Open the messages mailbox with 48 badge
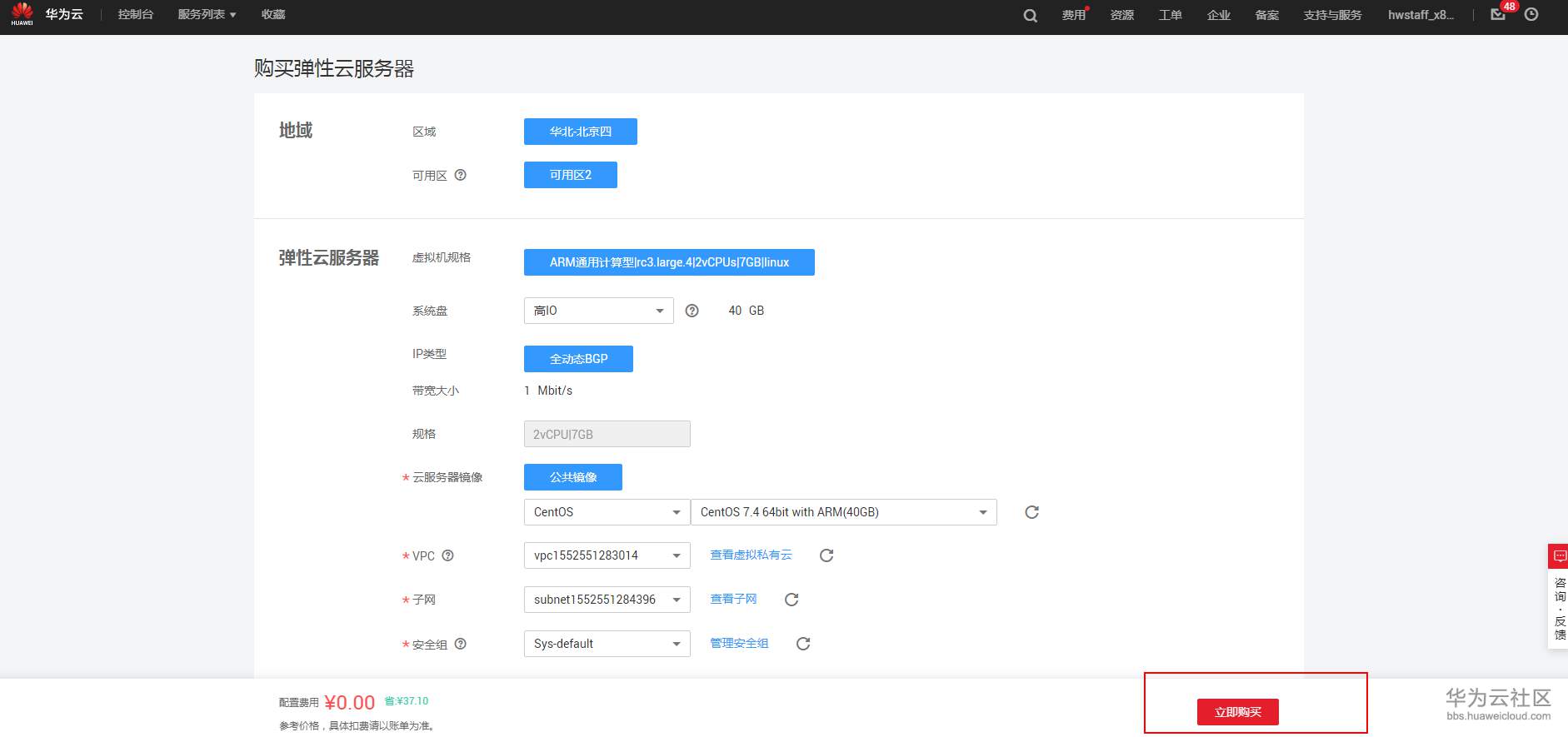Image resolution: width=1568 pixels, height=737 pixels. [x=1498, y=14]
